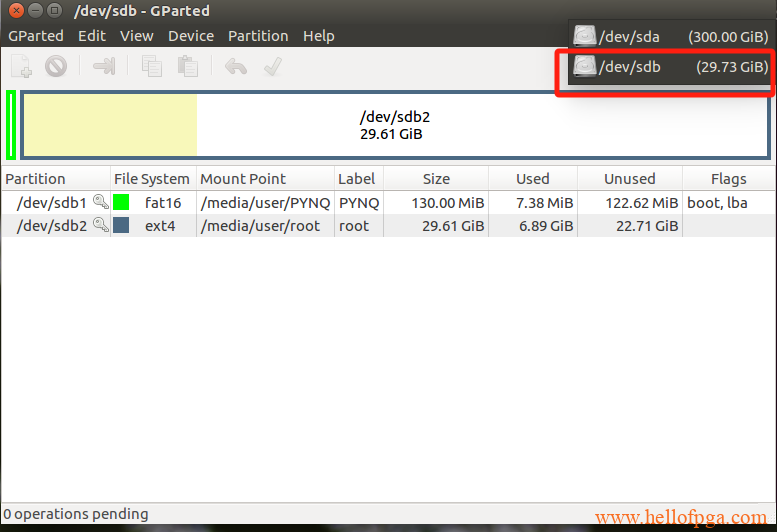Click the Unused column header
The image size is (777, 532).
[630, 178]
